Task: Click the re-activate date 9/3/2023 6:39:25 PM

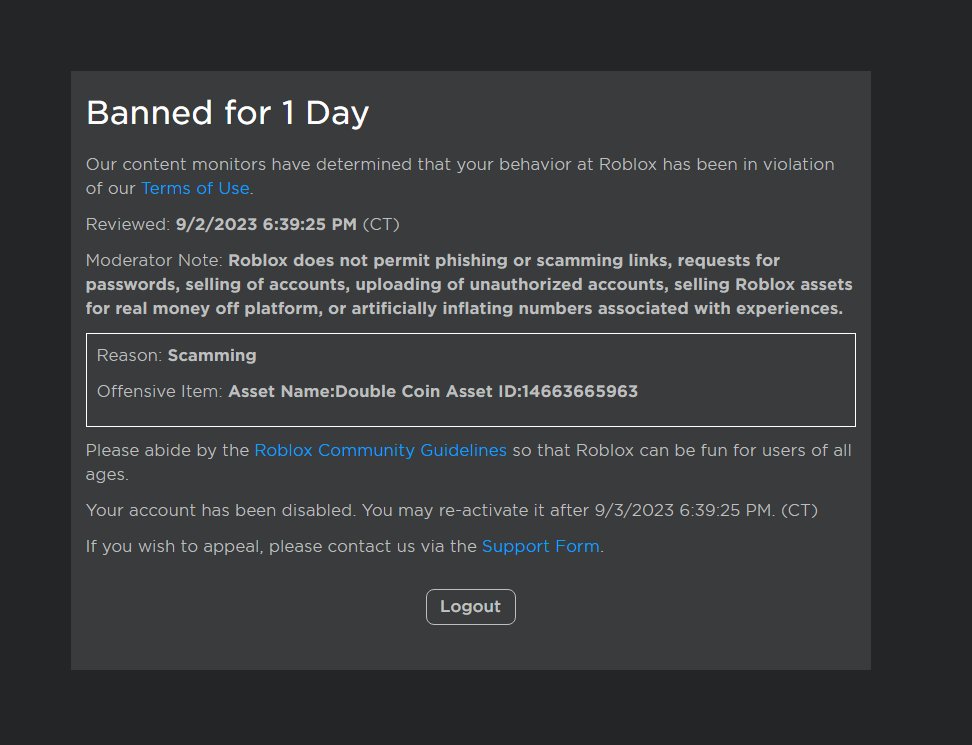Action: point(684,511)
